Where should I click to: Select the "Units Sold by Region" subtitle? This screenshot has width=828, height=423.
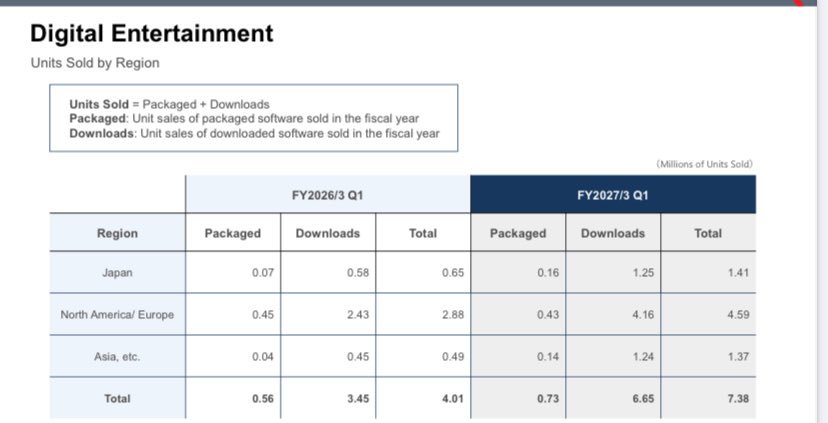click(95, 63)
